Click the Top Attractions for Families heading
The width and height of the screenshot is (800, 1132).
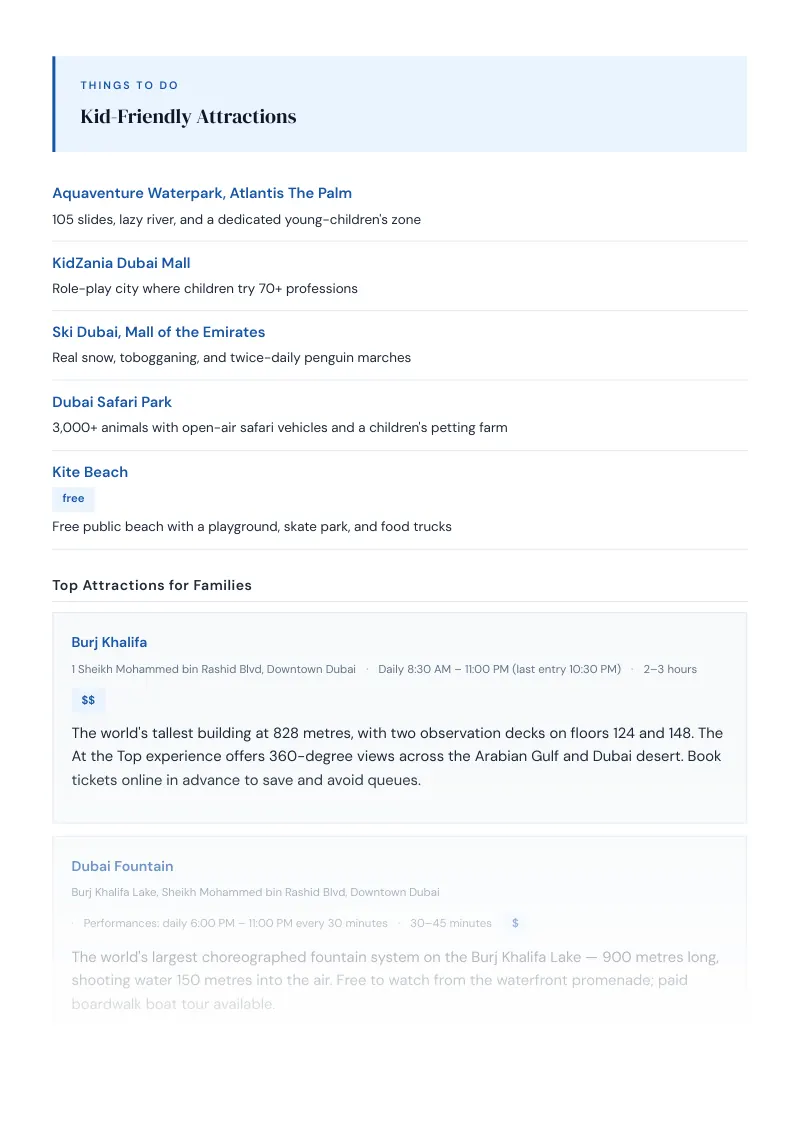click(152, 585)
